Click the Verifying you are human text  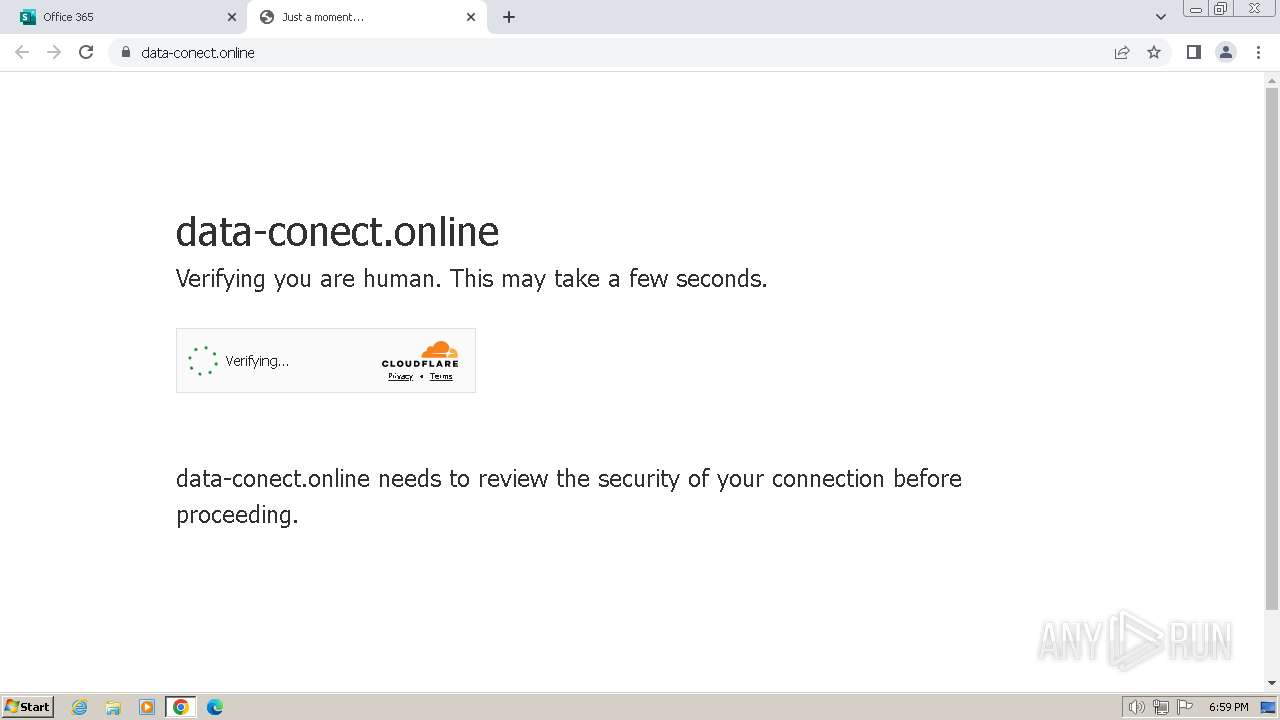coord(471,279)
